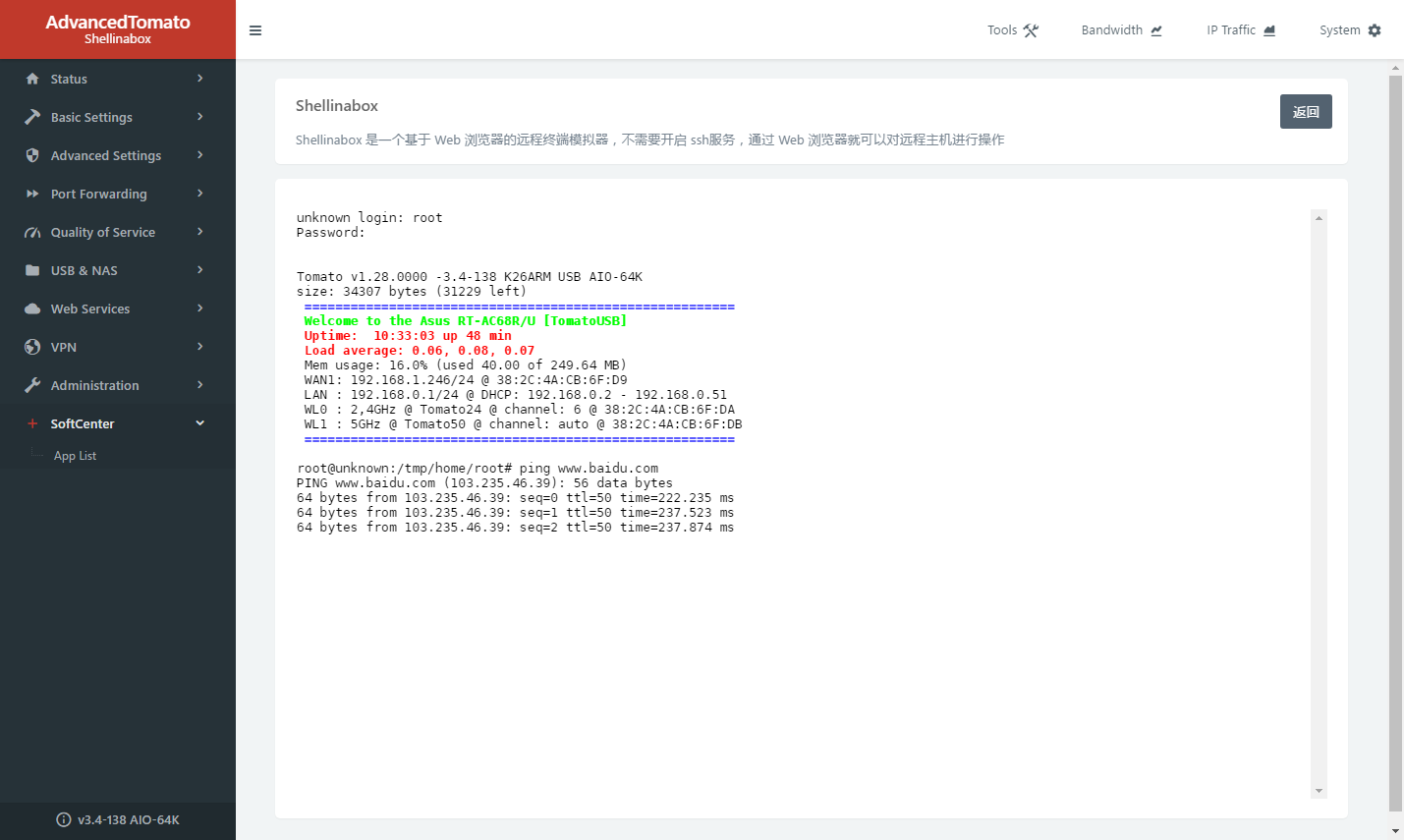This screenshot has height=840, width=1404.
Task: Expand the Status section chevron
Action: tap(200, 79)
